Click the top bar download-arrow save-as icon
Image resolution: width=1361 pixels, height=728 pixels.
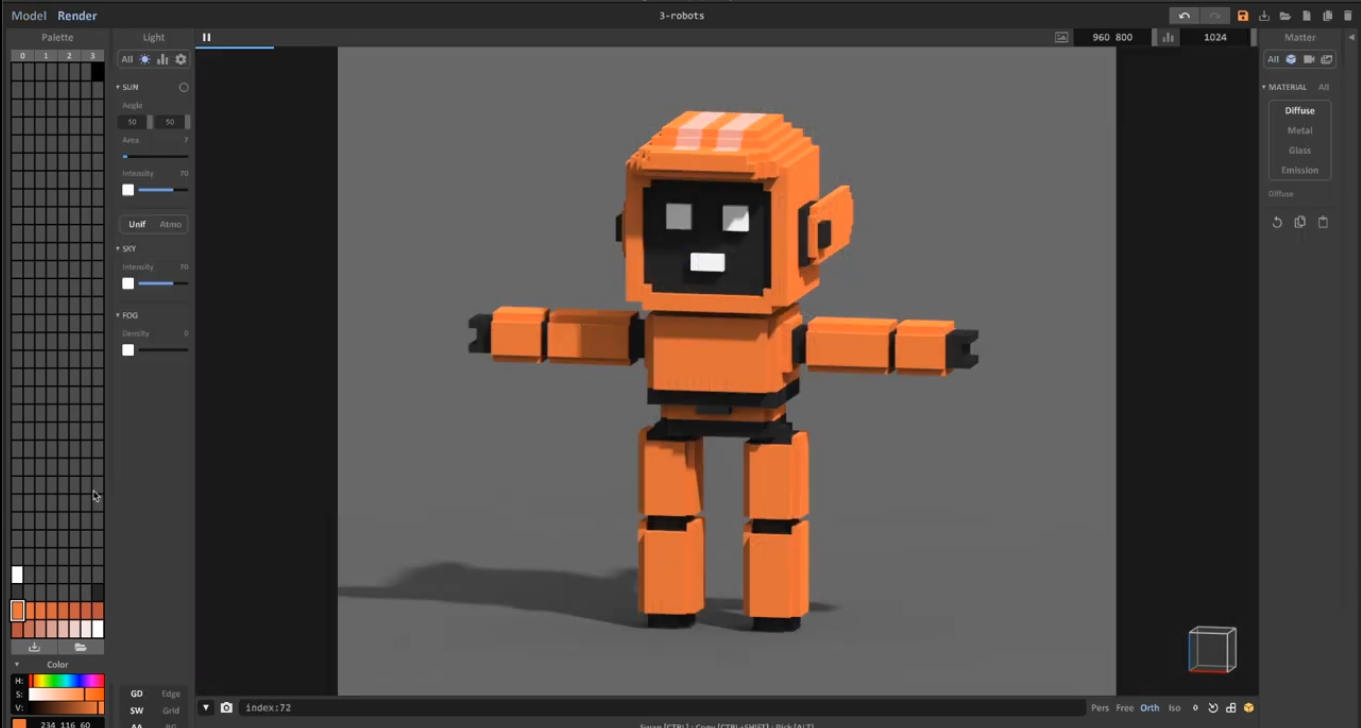1264,16
